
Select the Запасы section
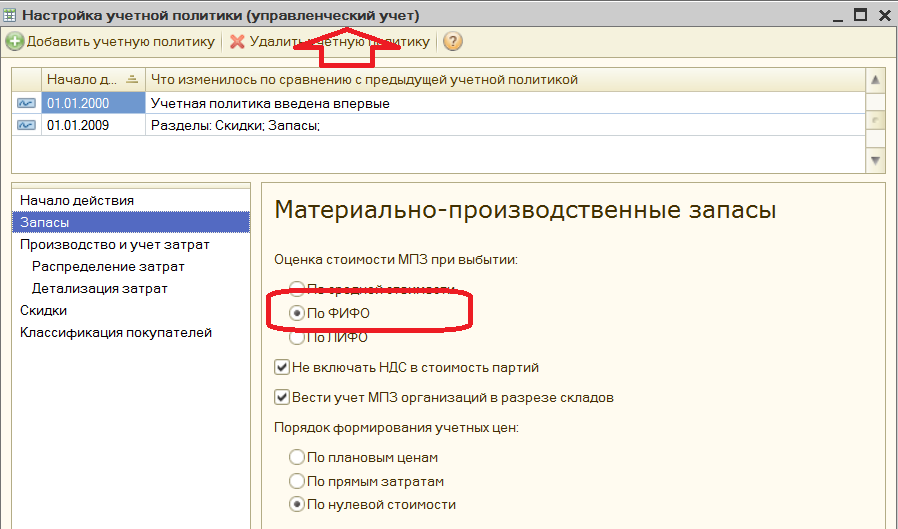click(131, 222)
